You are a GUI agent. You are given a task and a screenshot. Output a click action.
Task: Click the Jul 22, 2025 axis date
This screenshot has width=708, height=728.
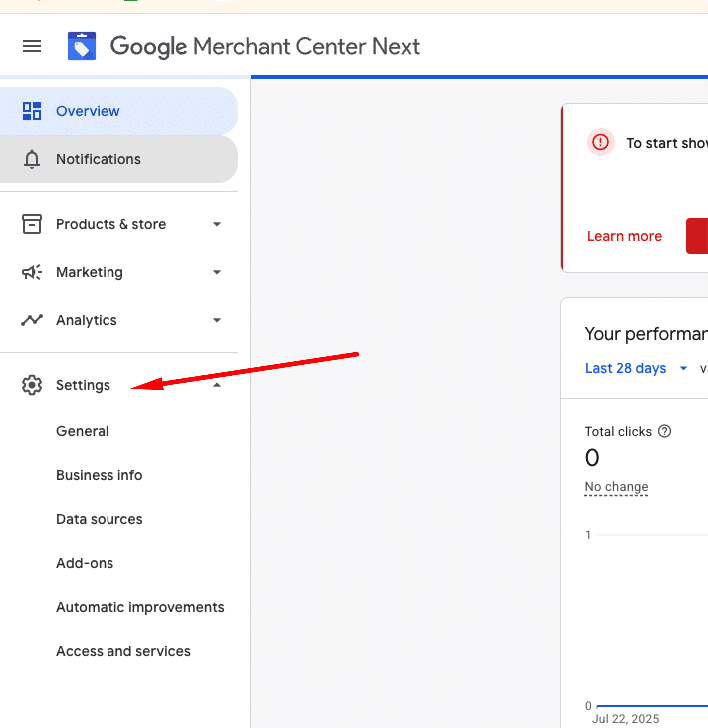click(625, 719)
